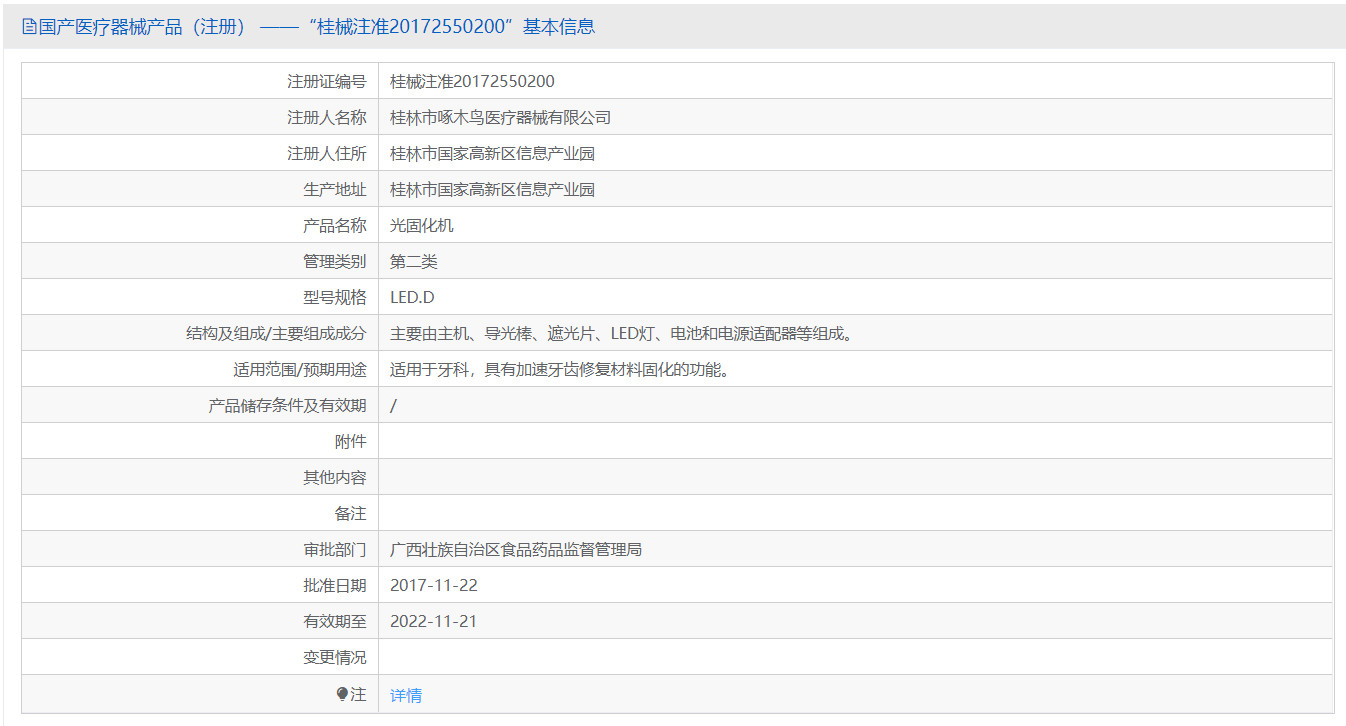
Task: Click the 其他内容 label
Action: [x=335, y=477]
